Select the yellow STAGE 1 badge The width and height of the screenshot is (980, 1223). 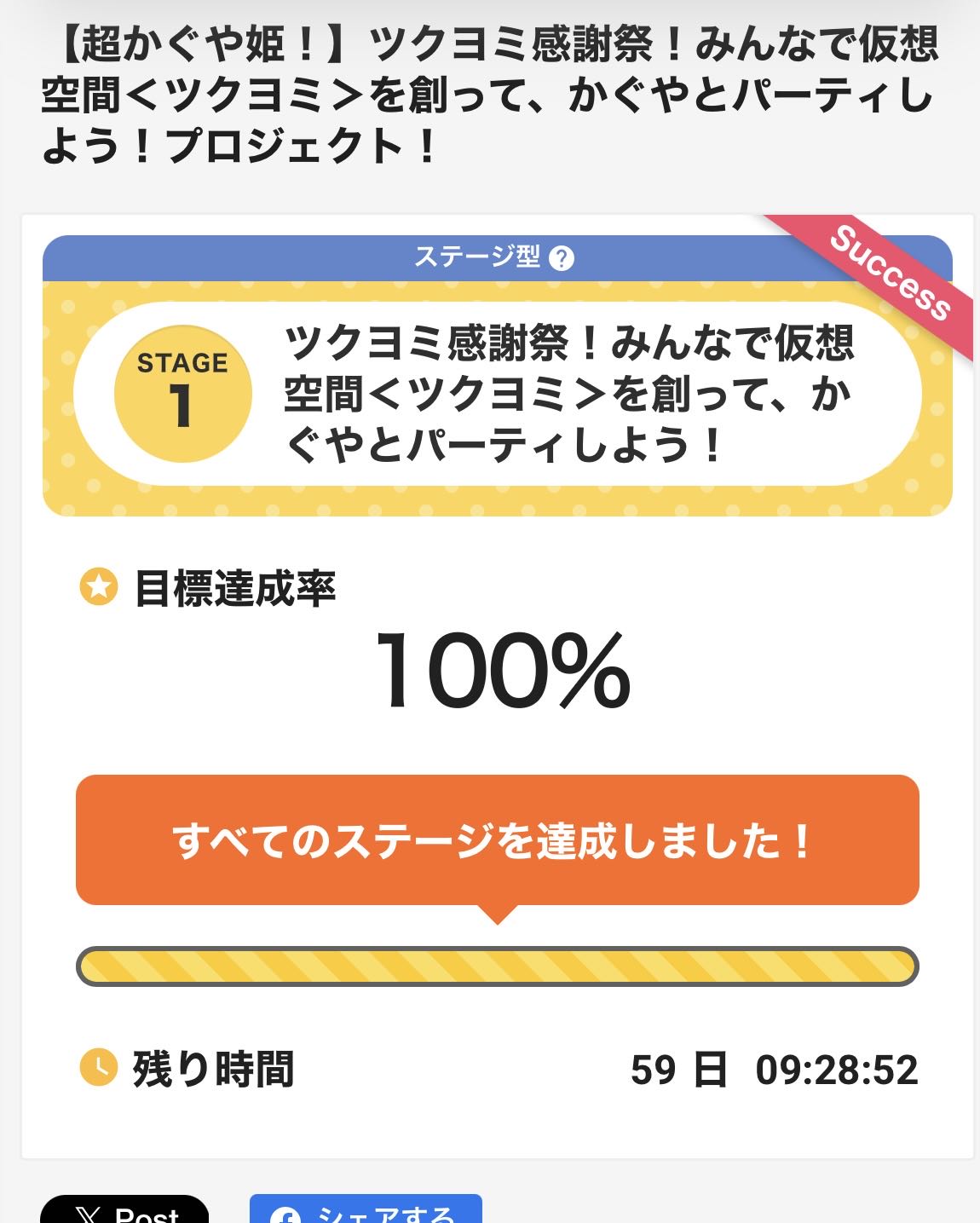tap(182, 394)
